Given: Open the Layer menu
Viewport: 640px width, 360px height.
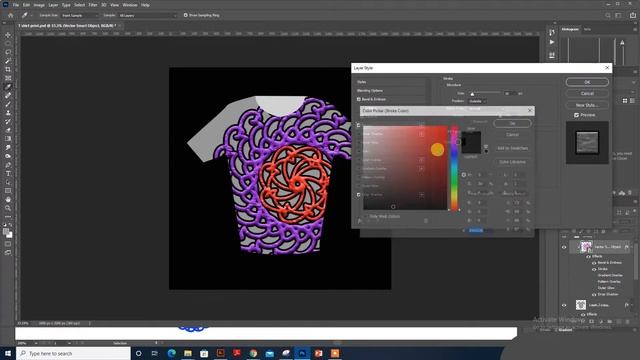Looking at the screenshot, I should click(53, 5).
